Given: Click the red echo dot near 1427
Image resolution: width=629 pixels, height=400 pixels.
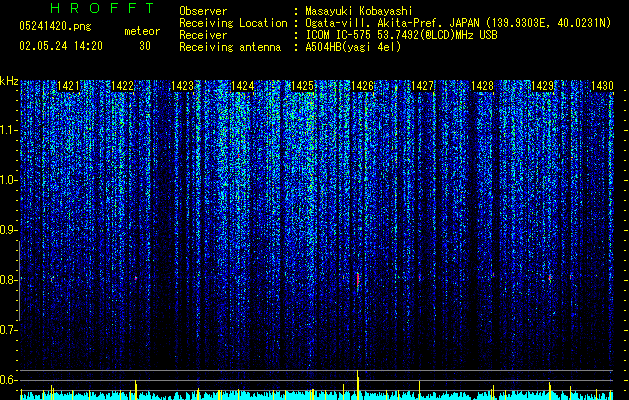Looking at the screenshot, I should click(x=420, y=276).
